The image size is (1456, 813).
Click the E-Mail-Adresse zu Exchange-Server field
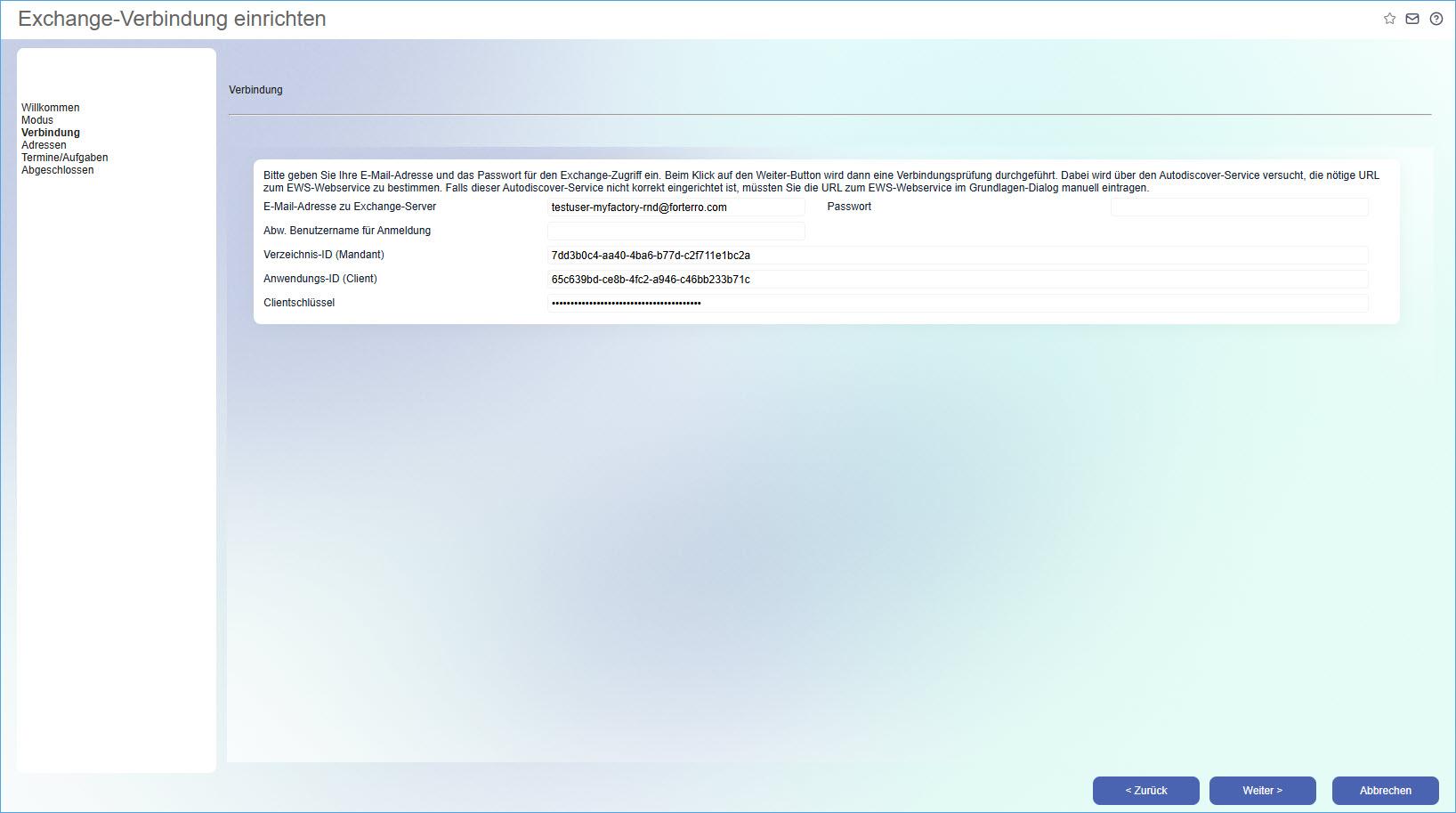(x=676, y=207)
